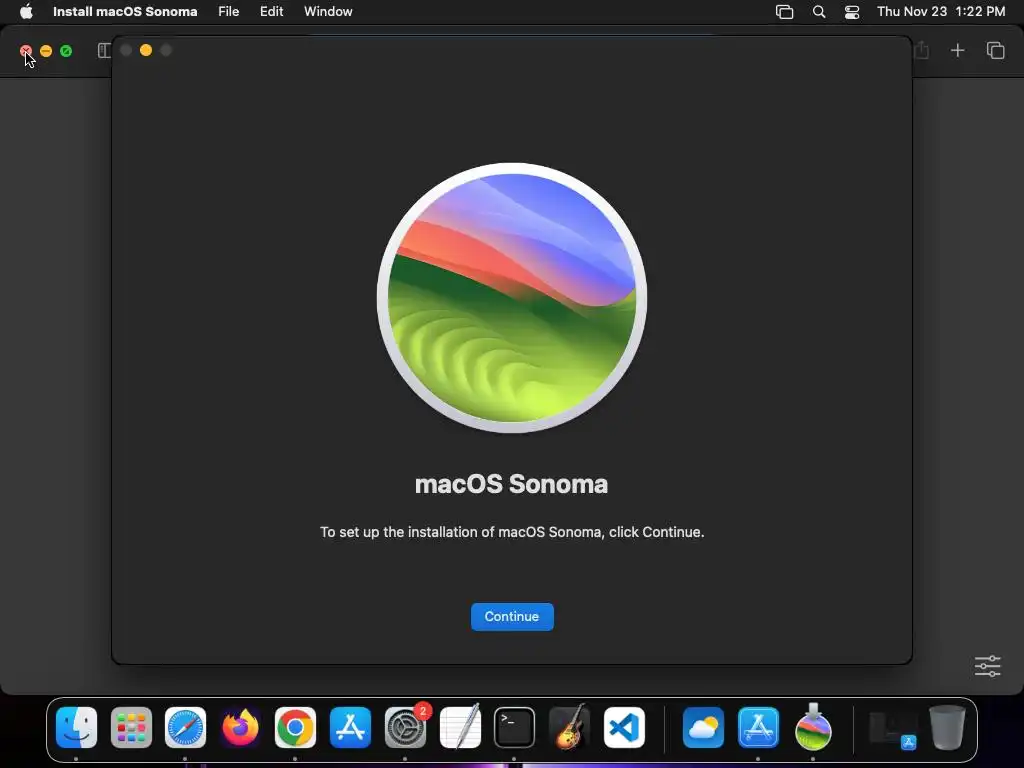
Task: Open the Window menu
Action: click(x=328, y=11)
